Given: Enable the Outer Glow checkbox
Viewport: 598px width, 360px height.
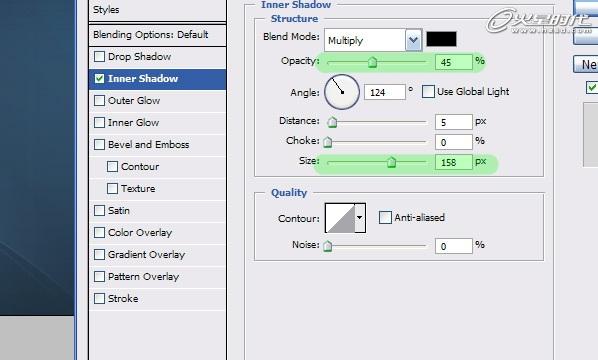Looking at the screenshot, I should [99, 101].
